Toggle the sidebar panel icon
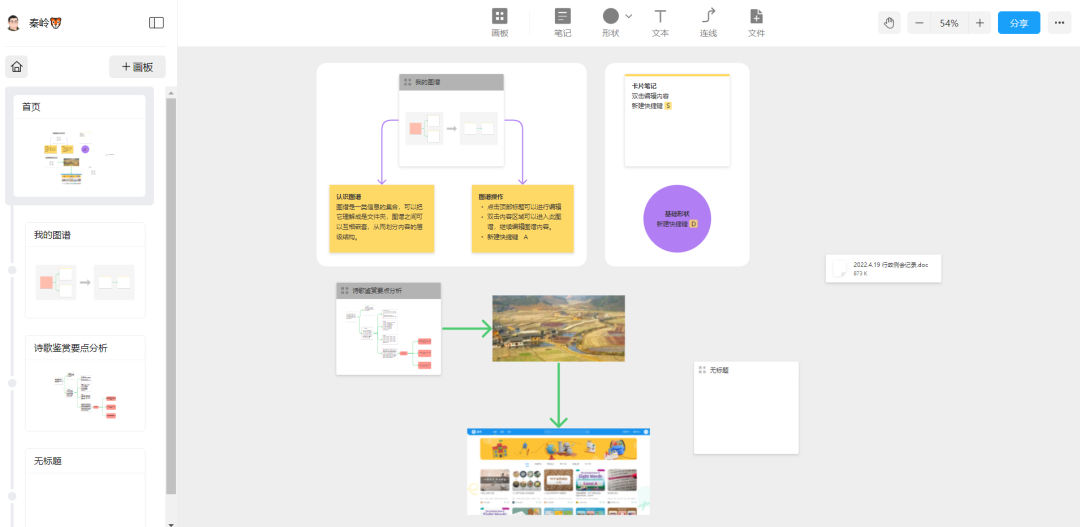 coord(156,23)
